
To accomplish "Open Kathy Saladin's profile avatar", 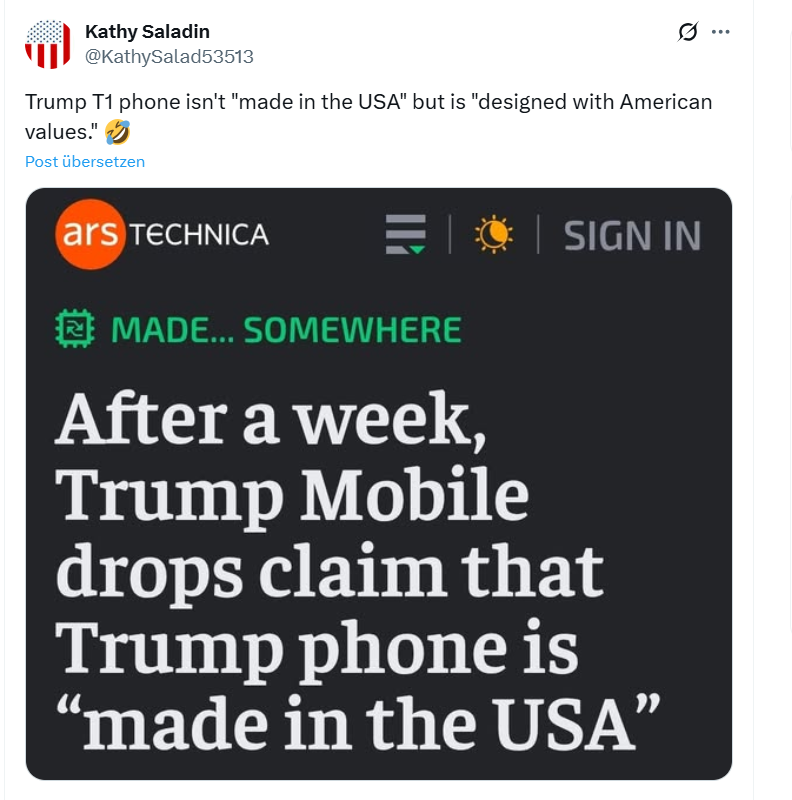I will [x=48, y=45].
